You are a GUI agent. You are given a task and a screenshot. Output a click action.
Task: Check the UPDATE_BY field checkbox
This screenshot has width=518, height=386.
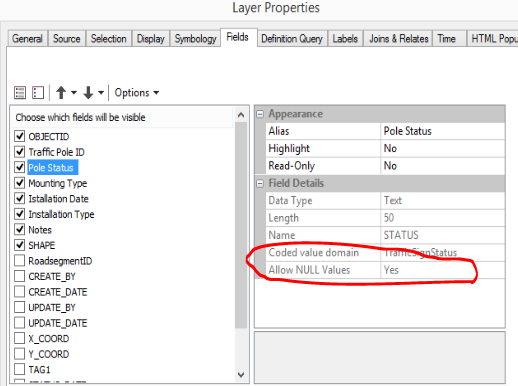tap(20, 307)
